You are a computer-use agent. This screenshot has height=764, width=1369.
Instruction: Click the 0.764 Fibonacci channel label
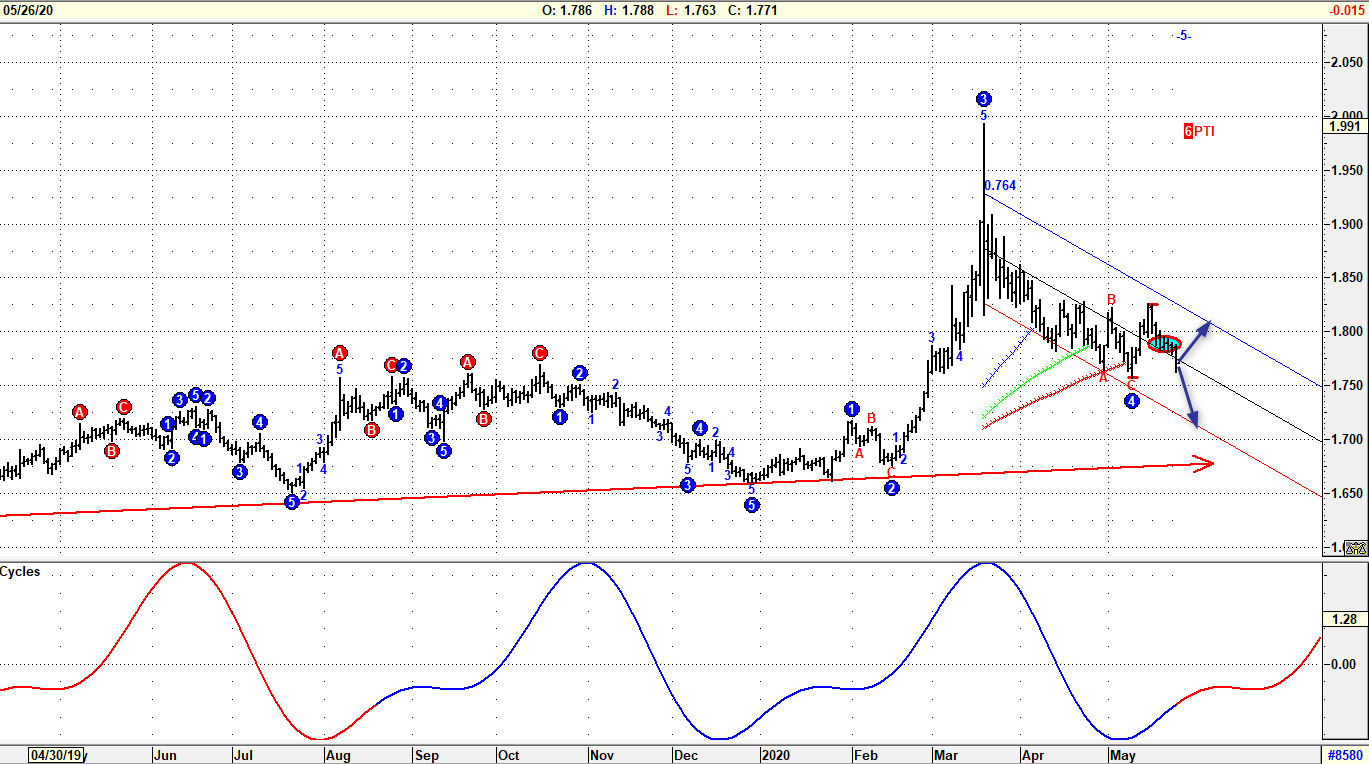(1000, 186)
